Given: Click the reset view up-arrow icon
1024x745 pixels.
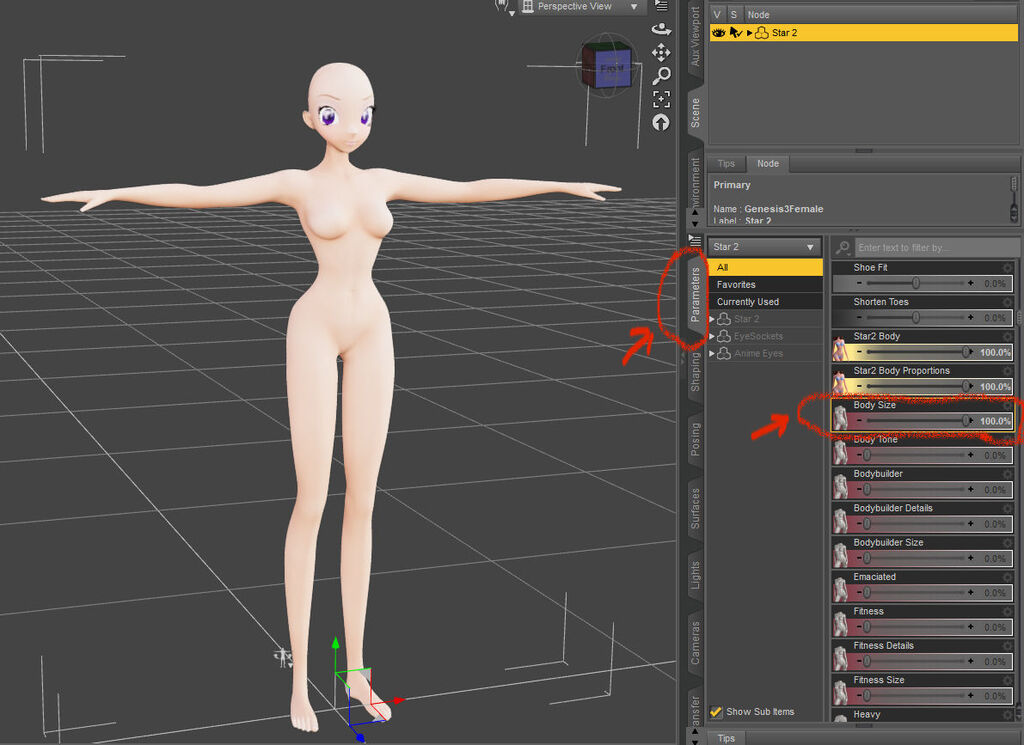Looking at the screenshot, I should (661, 122).
